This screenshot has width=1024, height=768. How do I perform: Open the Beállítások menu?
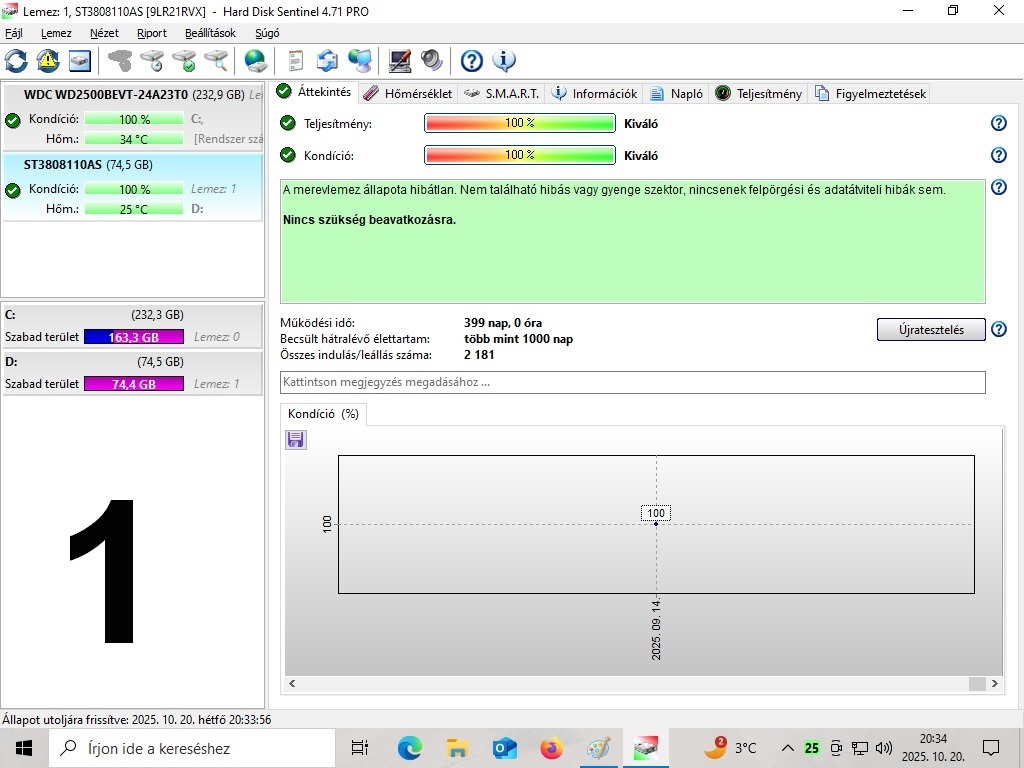pyautogui.click(x=210, y=33)
